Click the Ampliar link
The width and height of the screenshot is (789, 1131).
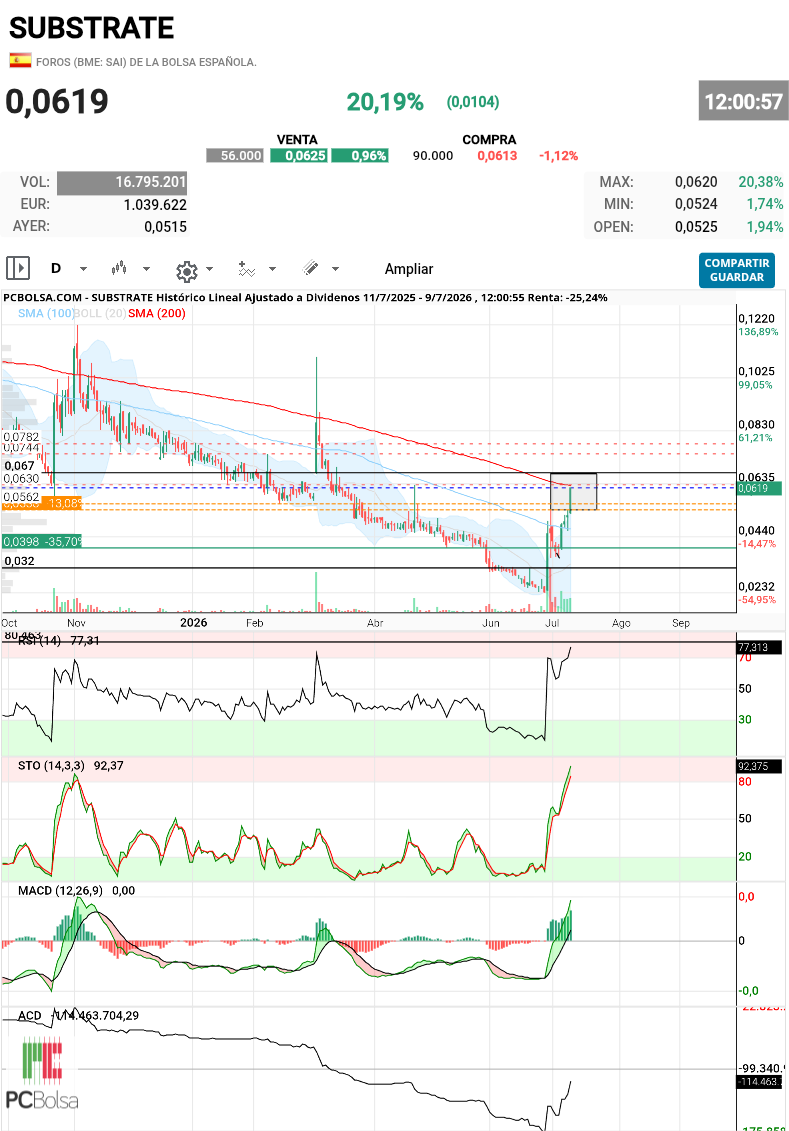(409, 269)
